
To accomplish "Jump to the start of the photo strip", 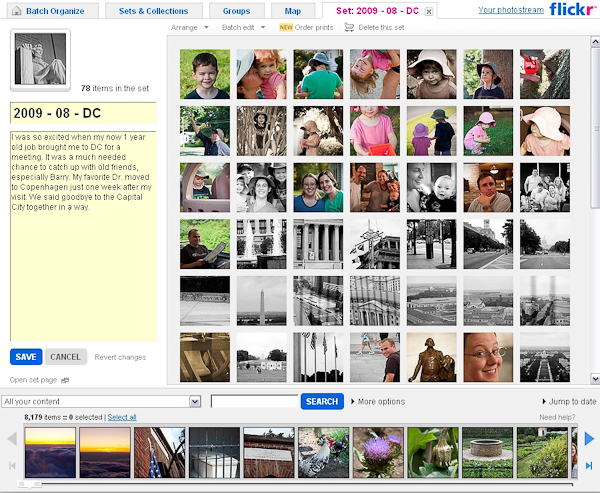I will [12, 466].
